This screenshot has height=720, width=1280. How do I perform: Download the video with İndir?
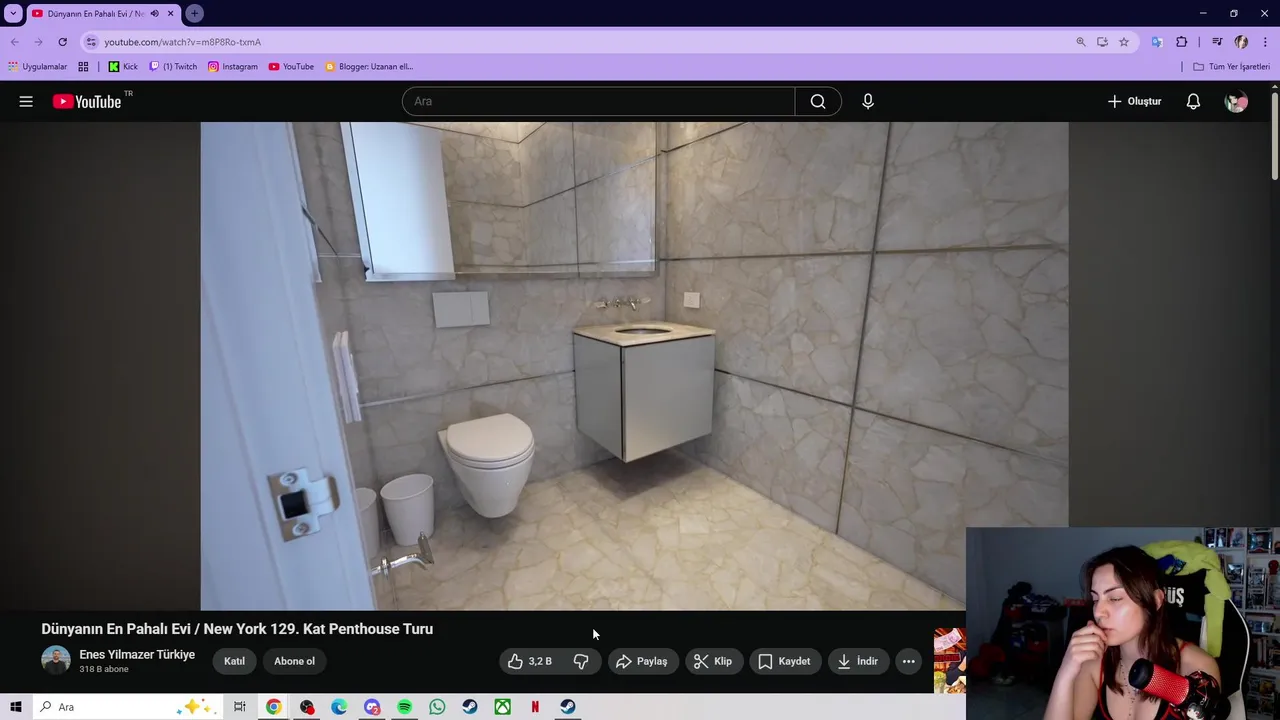(x=857, y=661)
